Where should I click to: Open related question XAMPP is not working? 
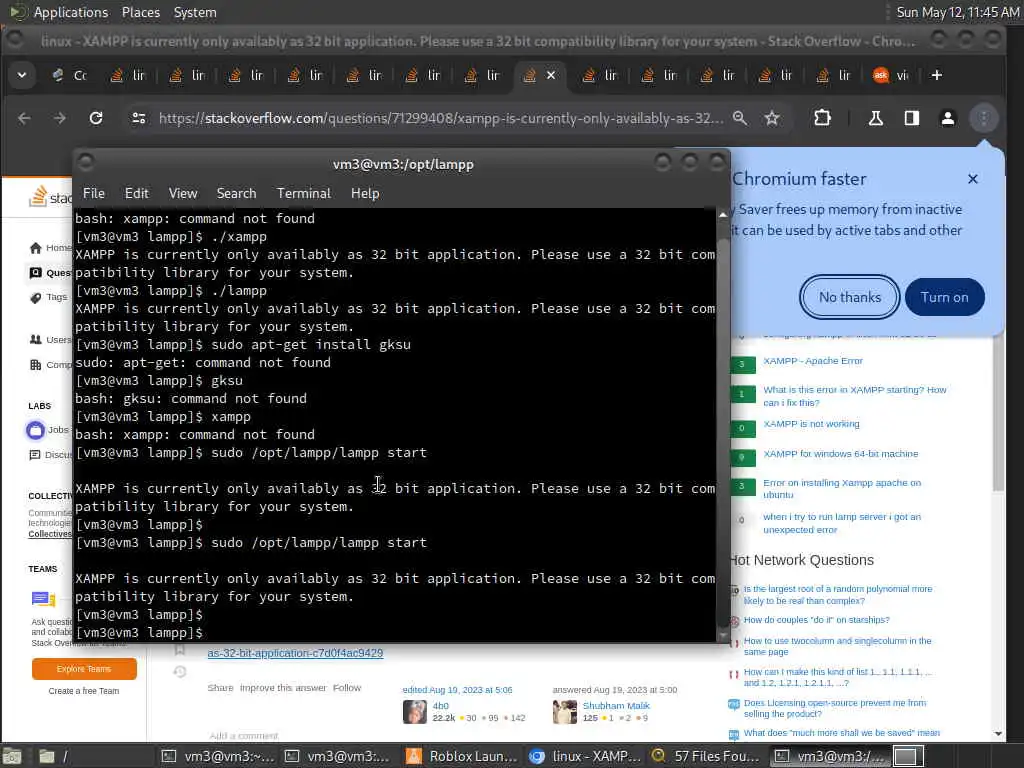click(x=811, y=424)
